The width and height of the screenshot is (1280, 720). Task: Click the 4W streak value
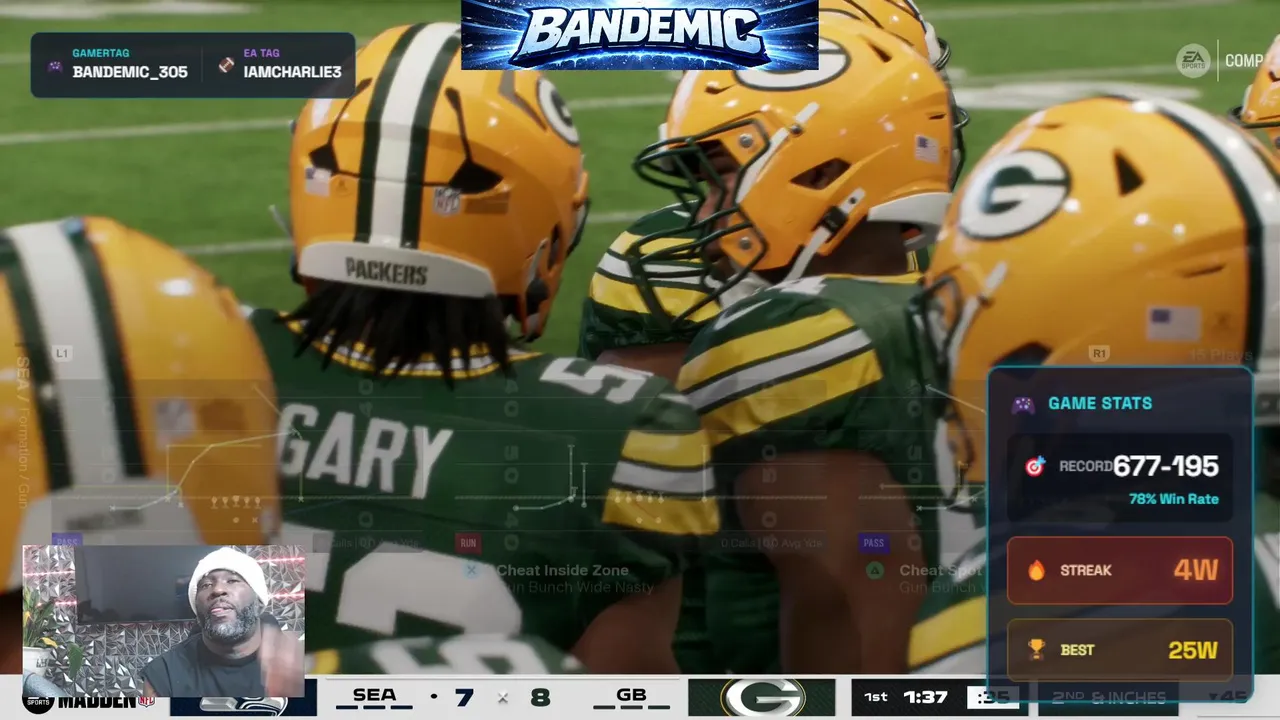pyautogui.click(x=1196, y=570)
